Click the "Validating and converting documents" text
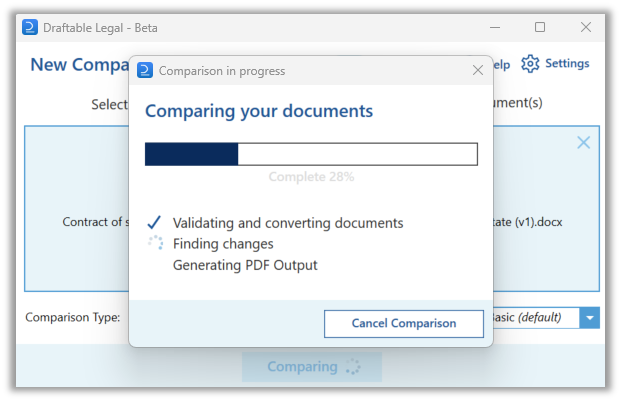Viewport: 621px width, 401px height. [288, 223]
